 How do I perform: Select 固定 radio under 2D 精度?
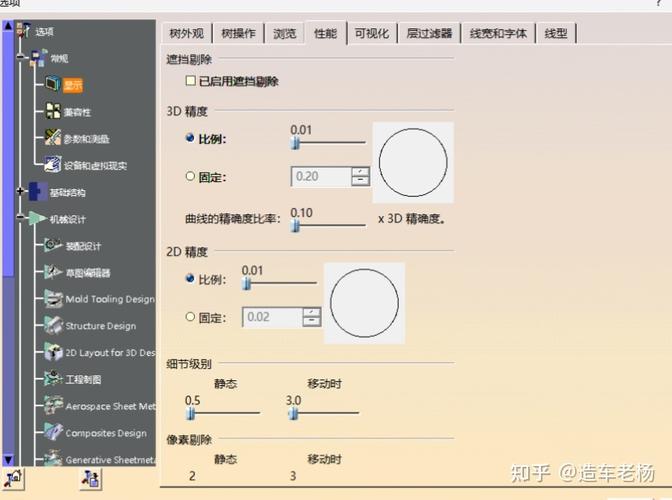[x=190, y=317]
